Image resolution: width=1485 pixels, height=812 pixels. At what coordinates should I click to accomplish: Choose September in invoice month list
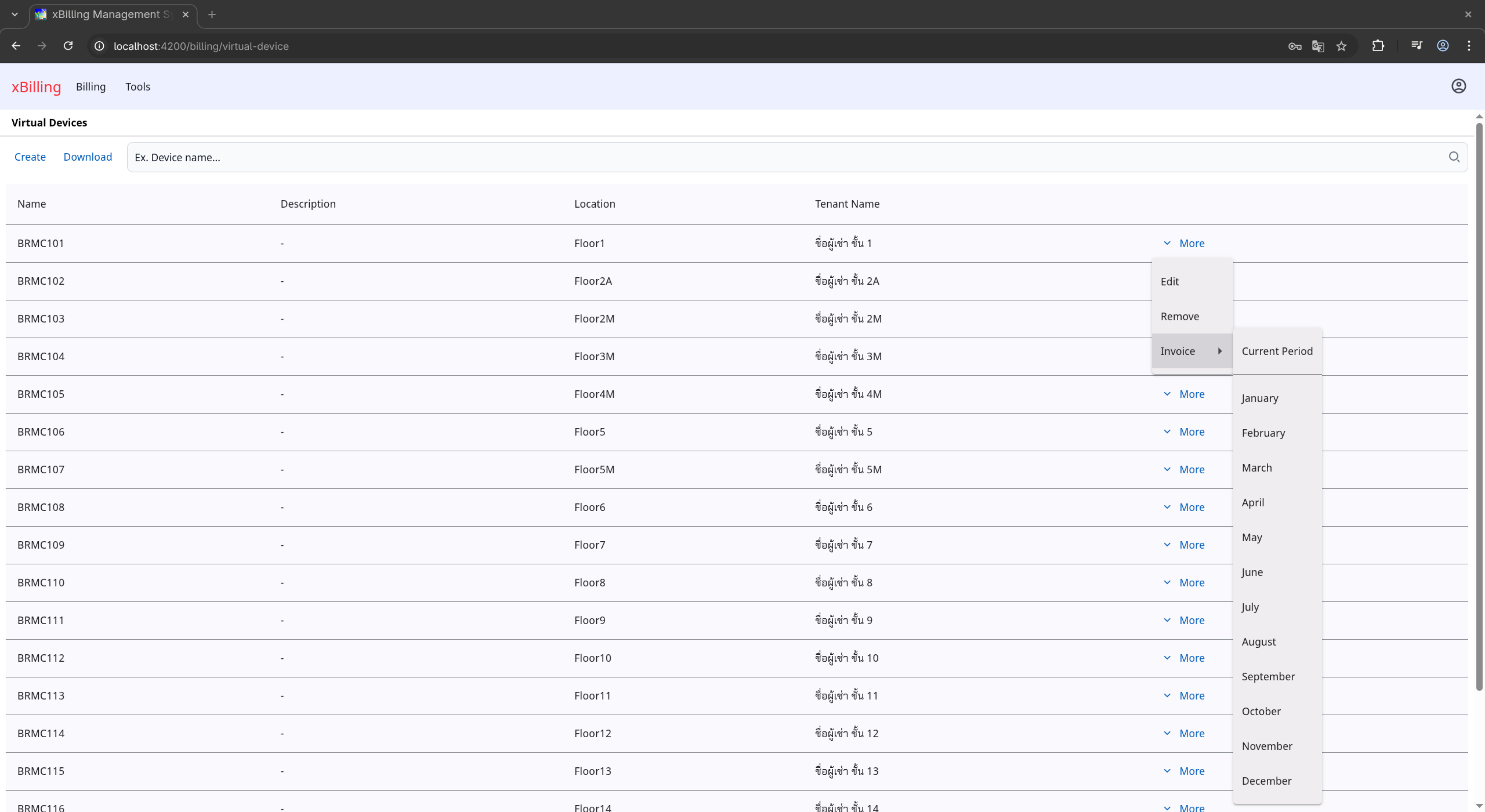point(1268,676)
